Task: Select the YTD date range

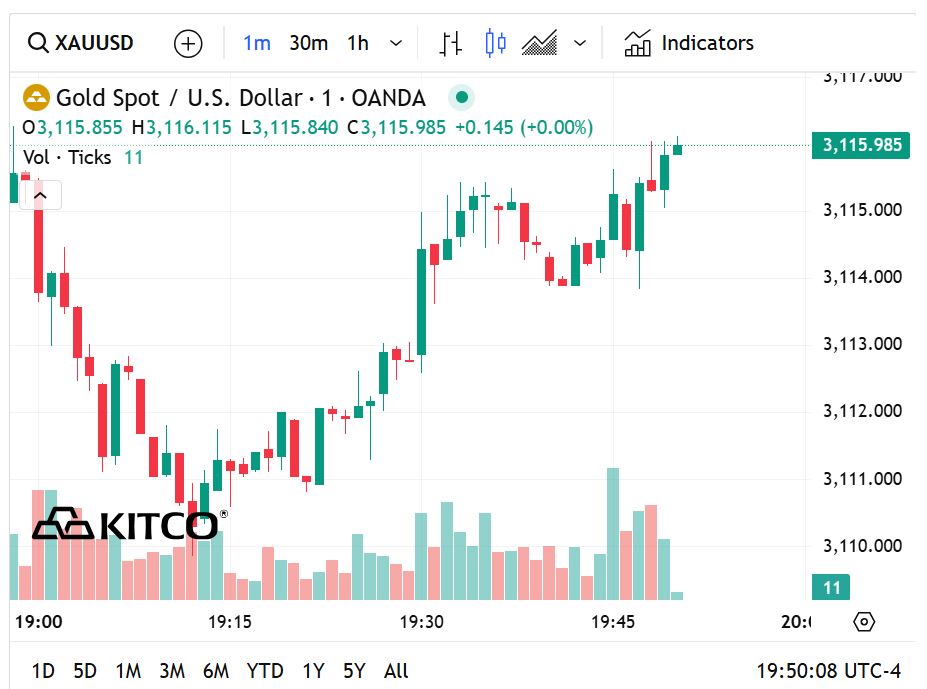Action: tap(265, 671)
